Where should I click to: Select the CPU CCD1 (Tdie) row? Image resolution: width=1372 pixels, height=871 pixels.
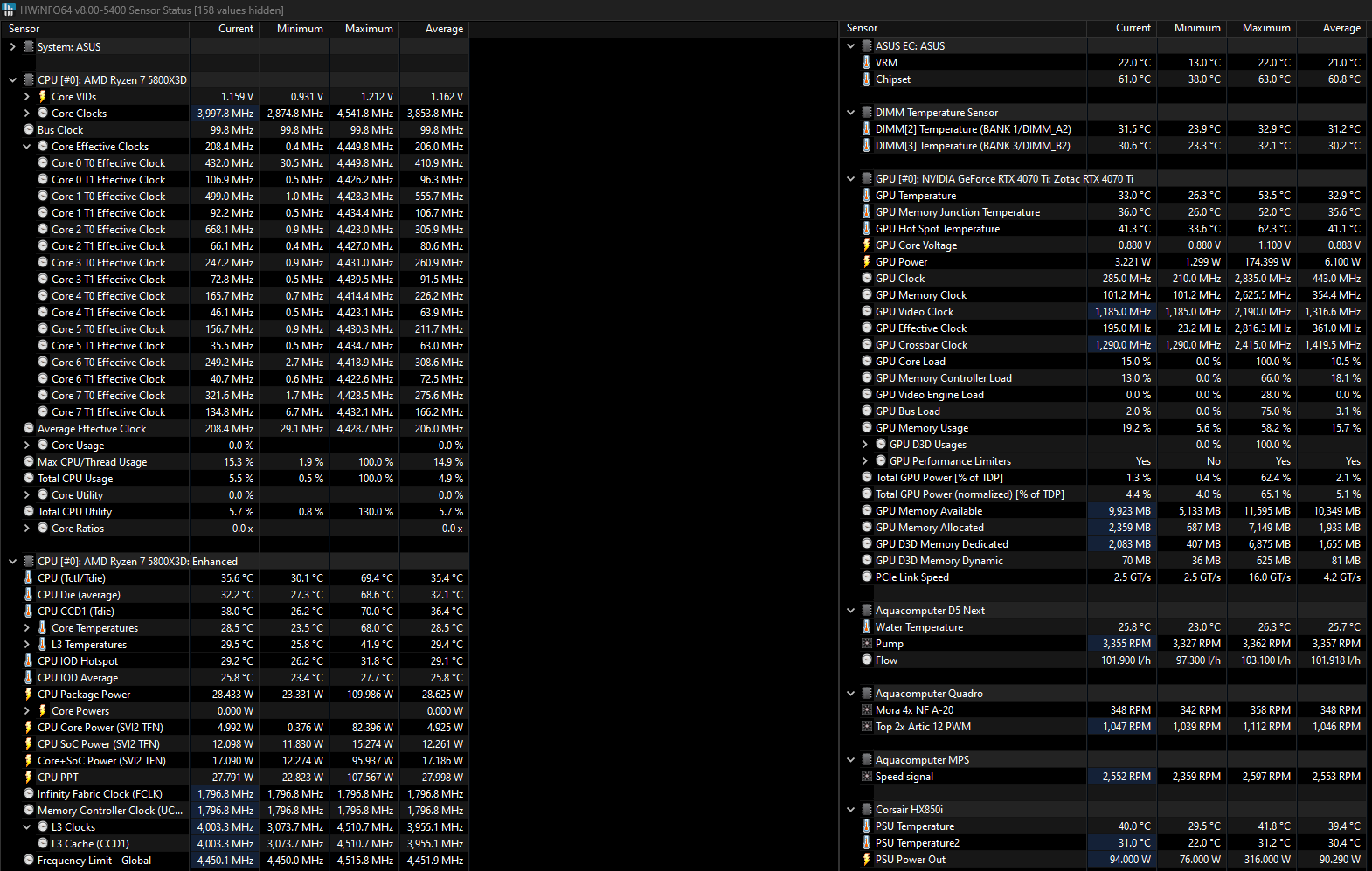234,611
